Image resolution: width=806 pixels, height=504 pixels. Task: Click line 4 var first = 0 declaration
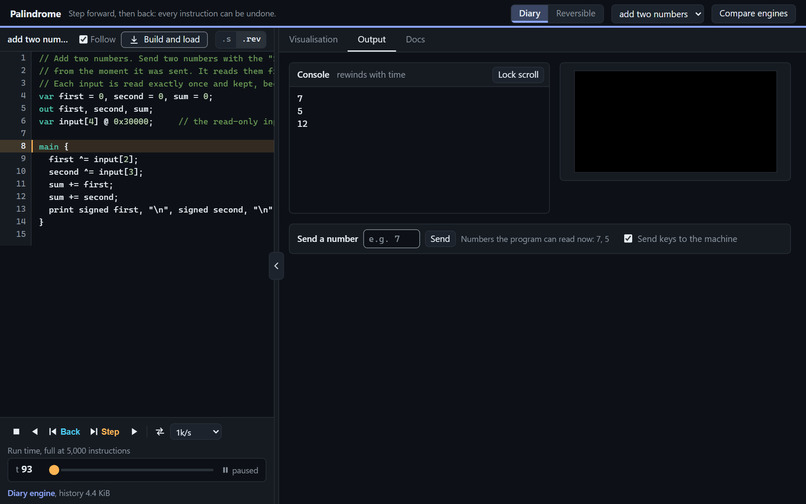[125, 96]
